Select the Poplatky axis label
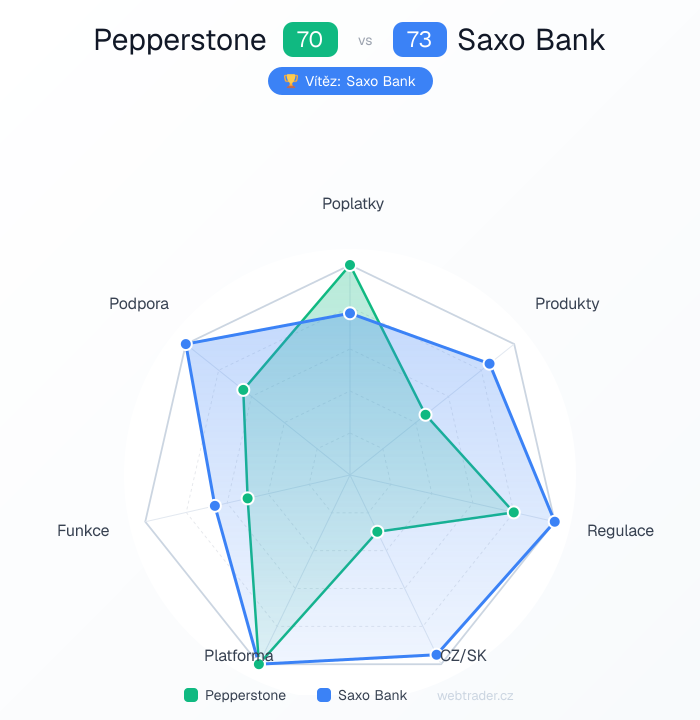 (x=353, y=204)
